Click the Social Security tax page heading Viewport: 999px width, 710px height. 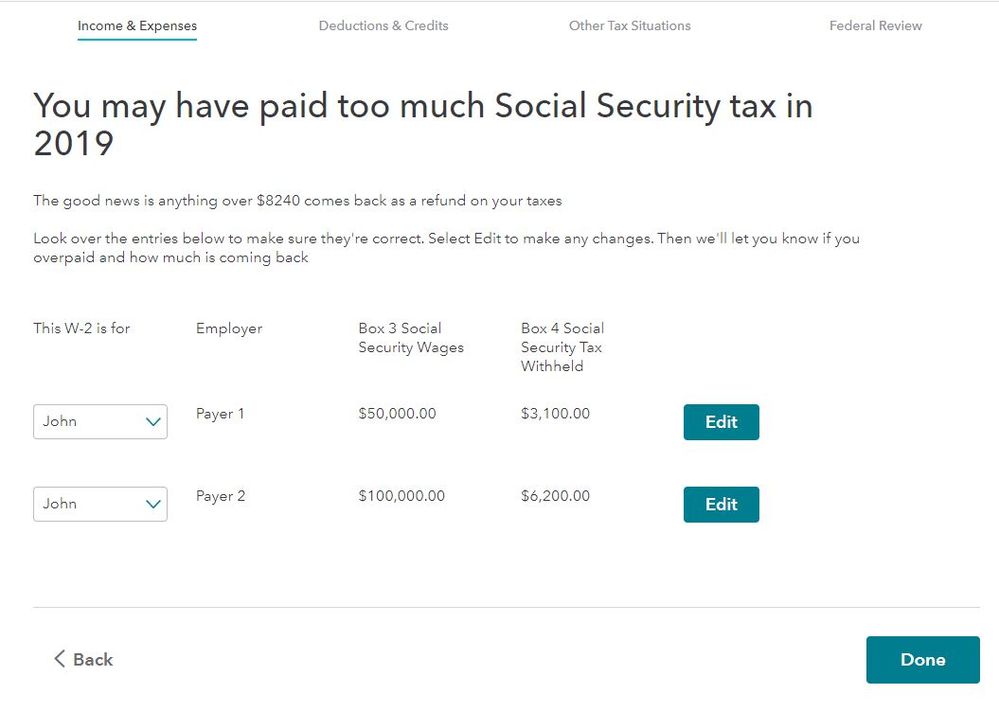(423, 124)
